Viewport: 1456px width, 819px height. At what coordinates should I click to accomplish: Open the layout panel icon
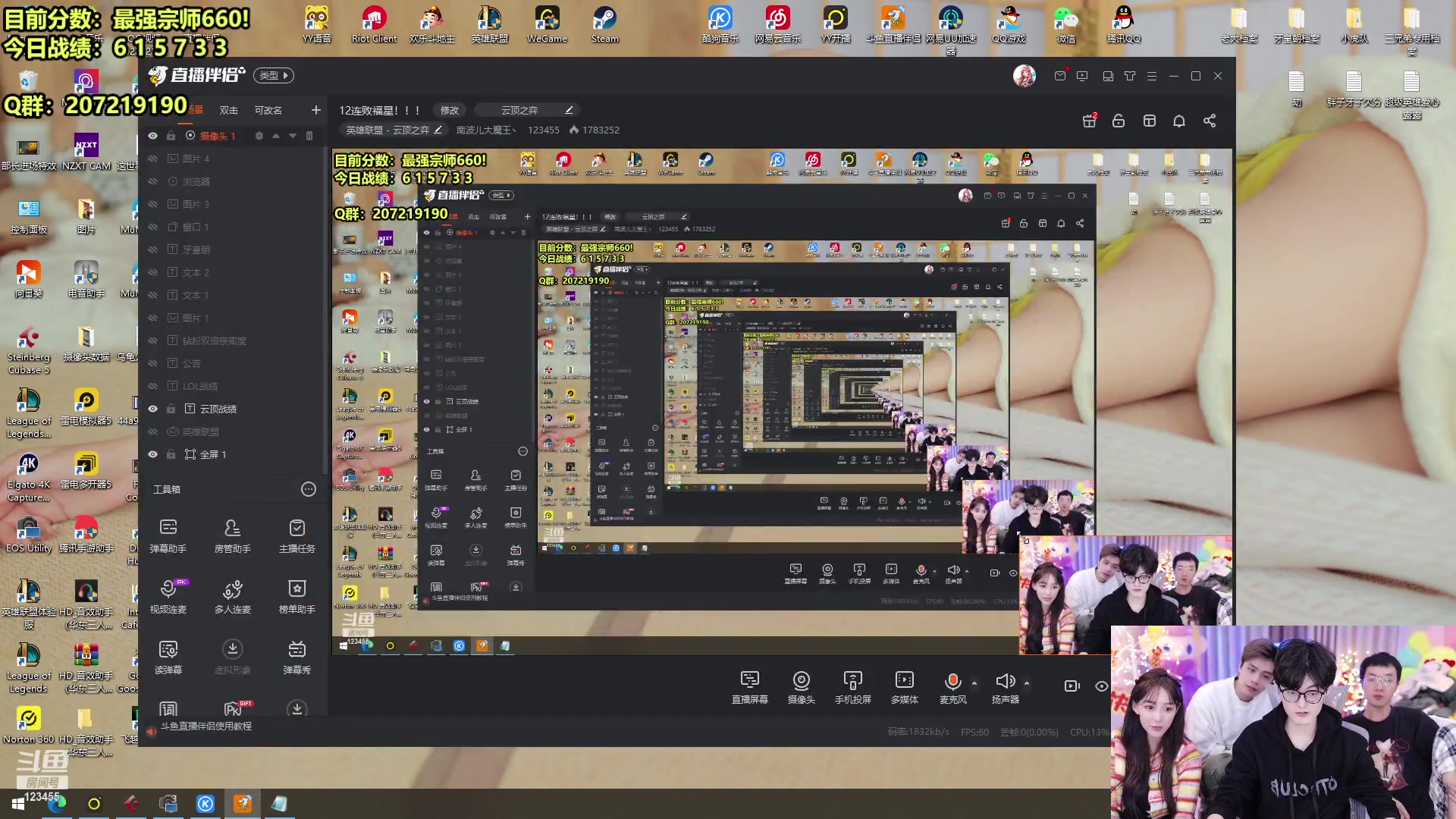click(x=1150, y=121)
